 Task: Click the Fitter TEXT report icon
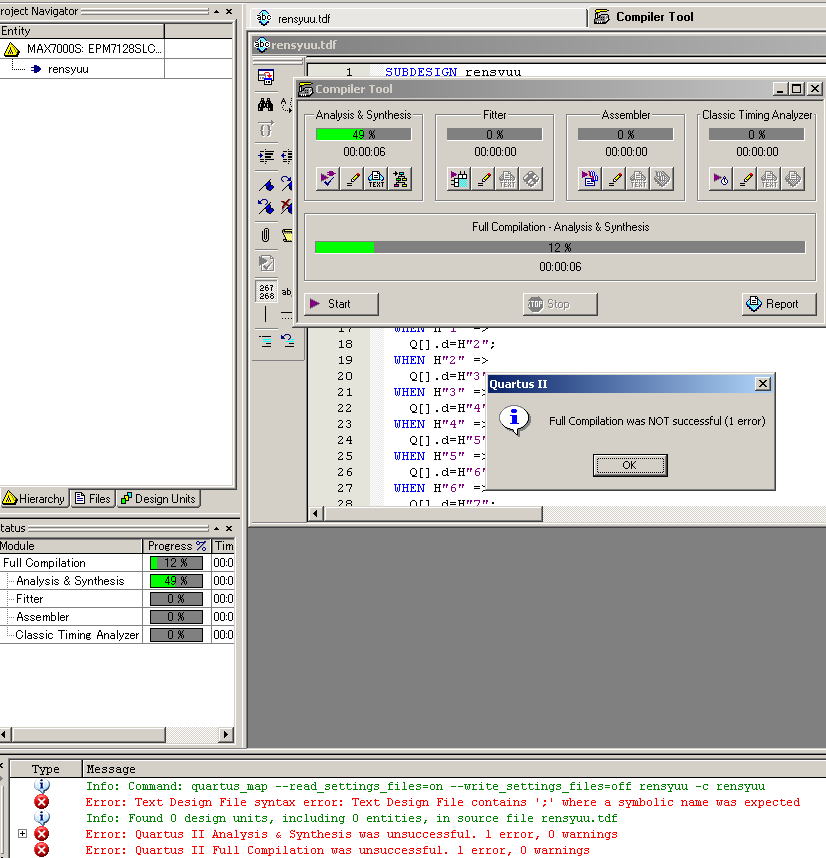(507, 179)
